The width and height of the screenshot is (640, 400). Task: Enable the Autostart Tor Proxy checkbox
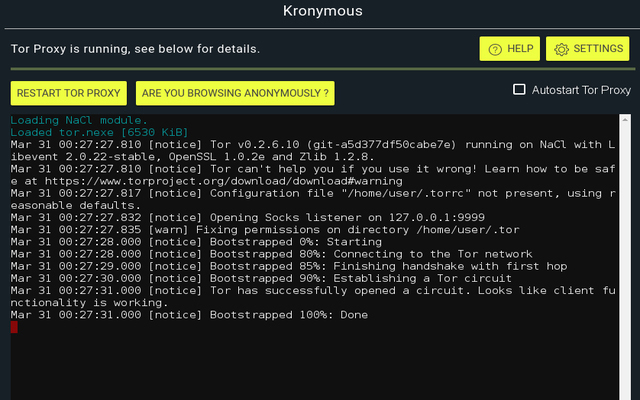tap(519, 89)
